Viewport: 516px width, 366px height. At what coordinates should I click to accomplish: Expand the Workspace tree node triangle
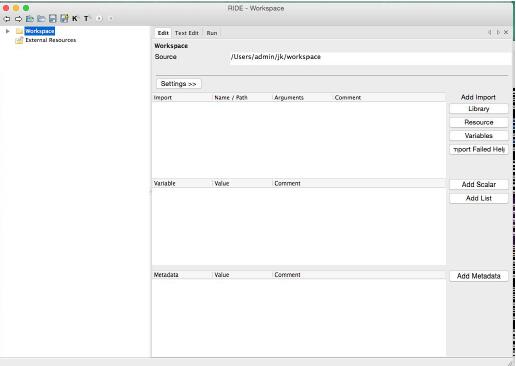(8, 31)
